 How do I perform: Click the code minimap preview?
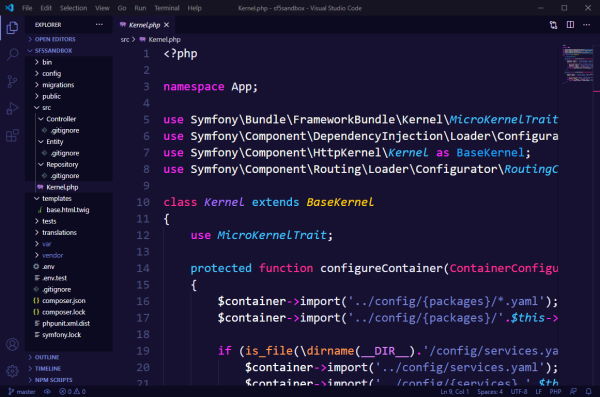point(578,64)
